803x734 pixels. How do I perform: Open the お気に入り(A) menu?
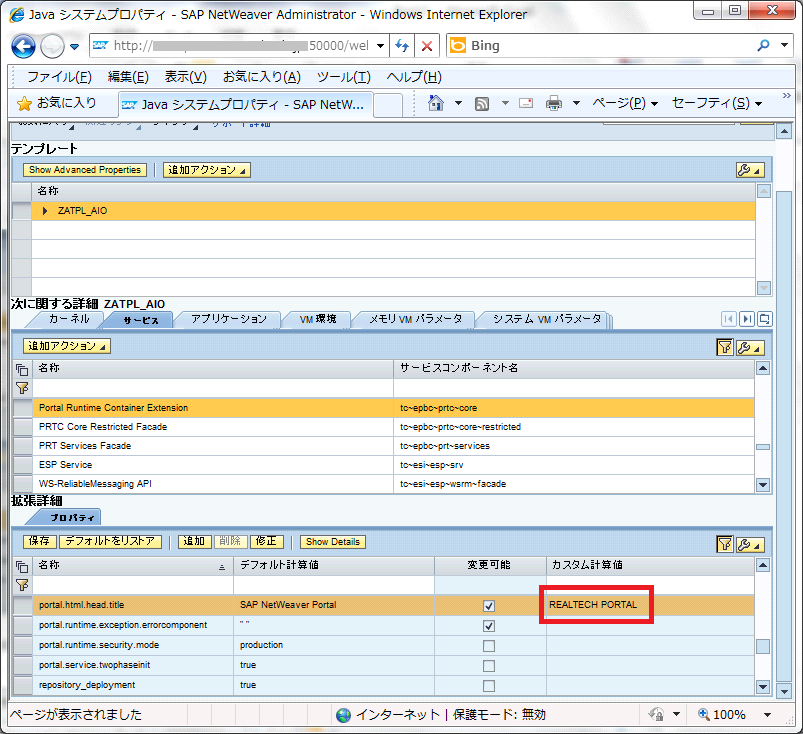[x=262, y=77]
